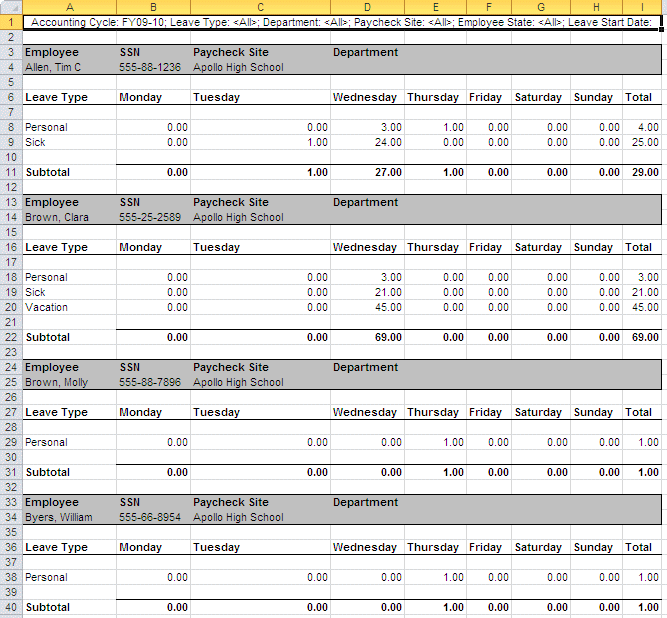Click 'Total' header in row 27

click(x=638, y=413)
